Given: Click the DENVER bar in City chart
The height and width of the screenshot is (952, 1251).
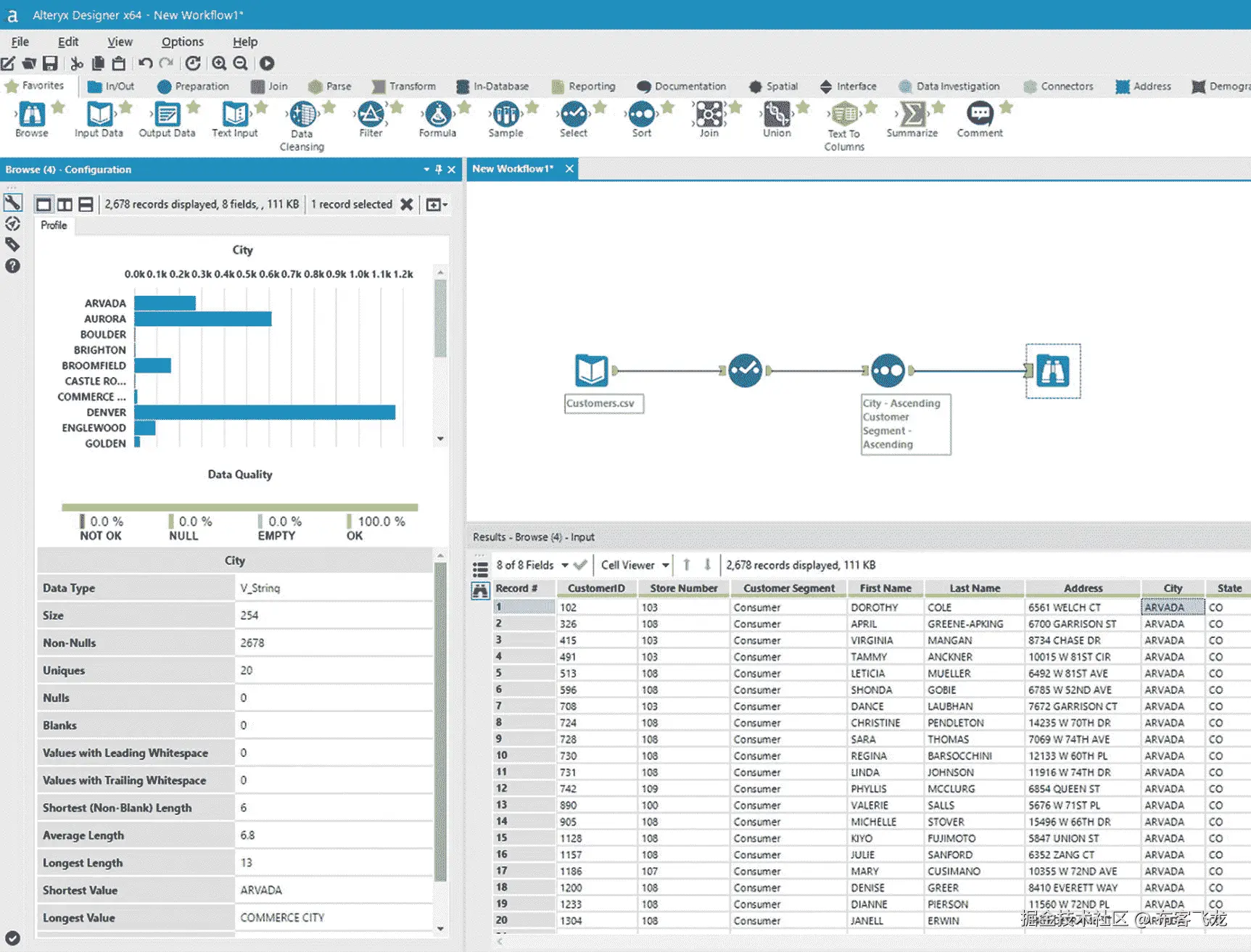Looking at the screenshot, I should tap(265, 413).
